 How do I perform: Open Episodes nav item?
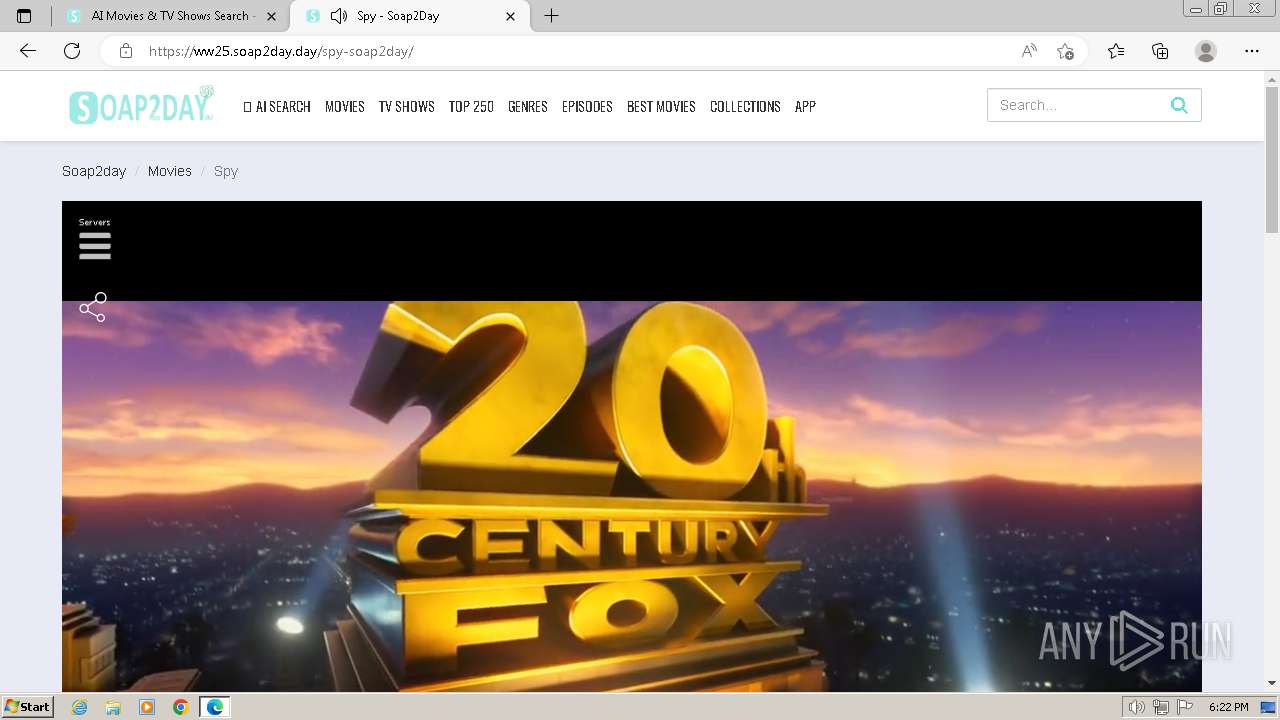click(x=587, y=106)
